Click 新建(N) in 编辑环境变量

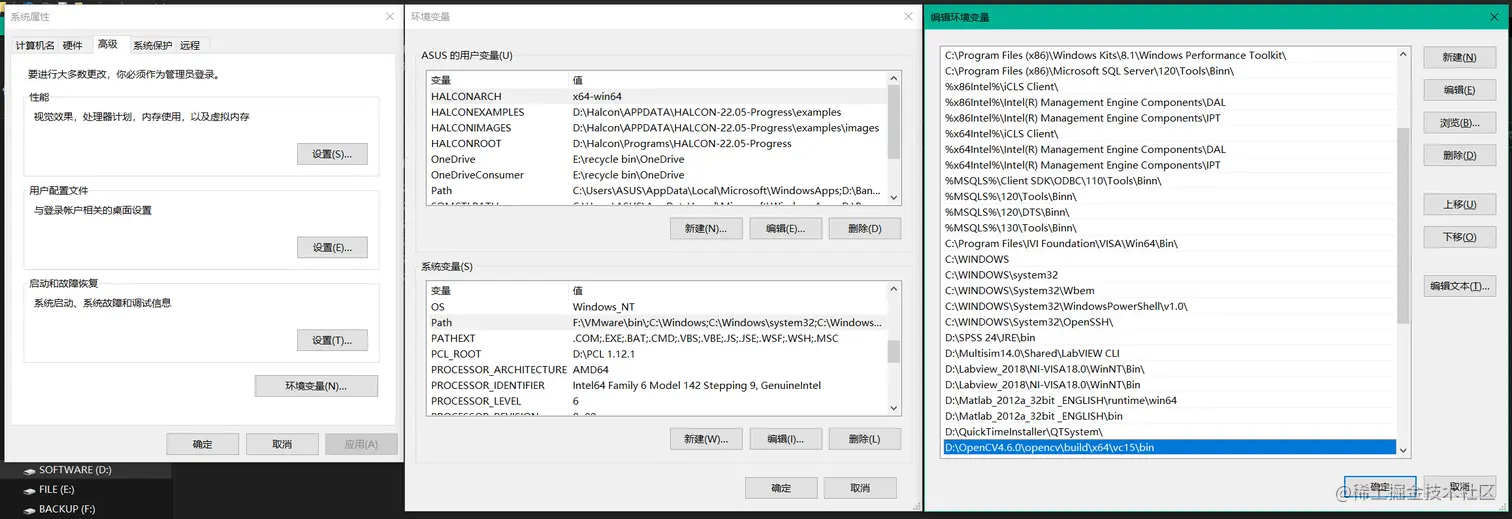[1460, 58]
